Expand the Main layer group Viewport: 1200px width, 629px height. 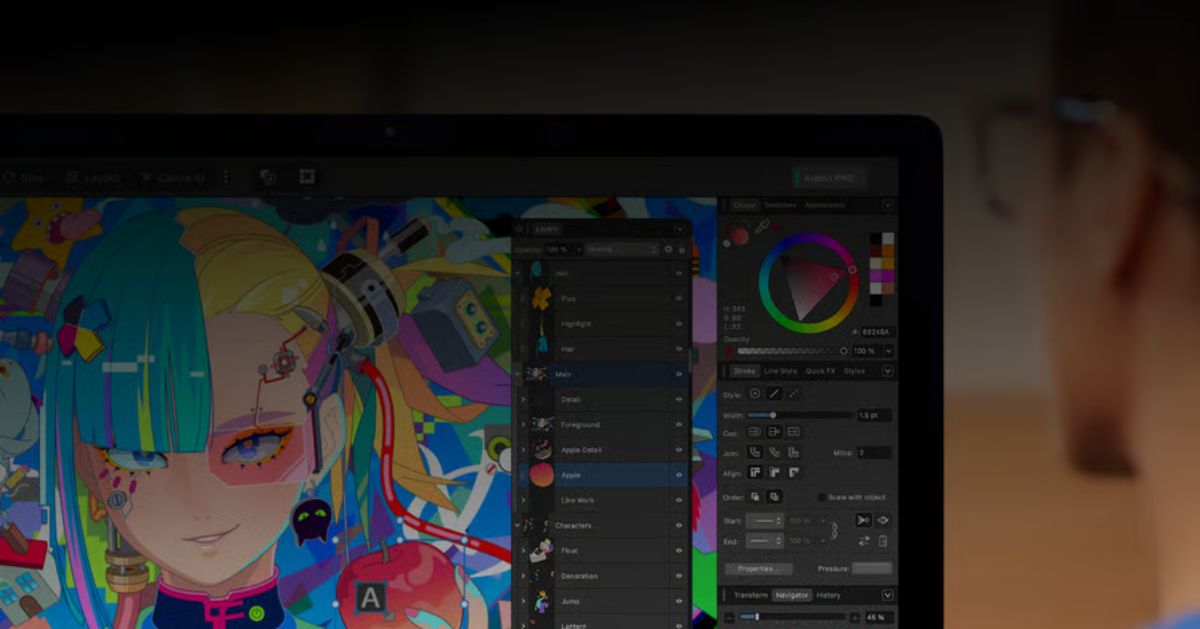[x=517, y=373]
